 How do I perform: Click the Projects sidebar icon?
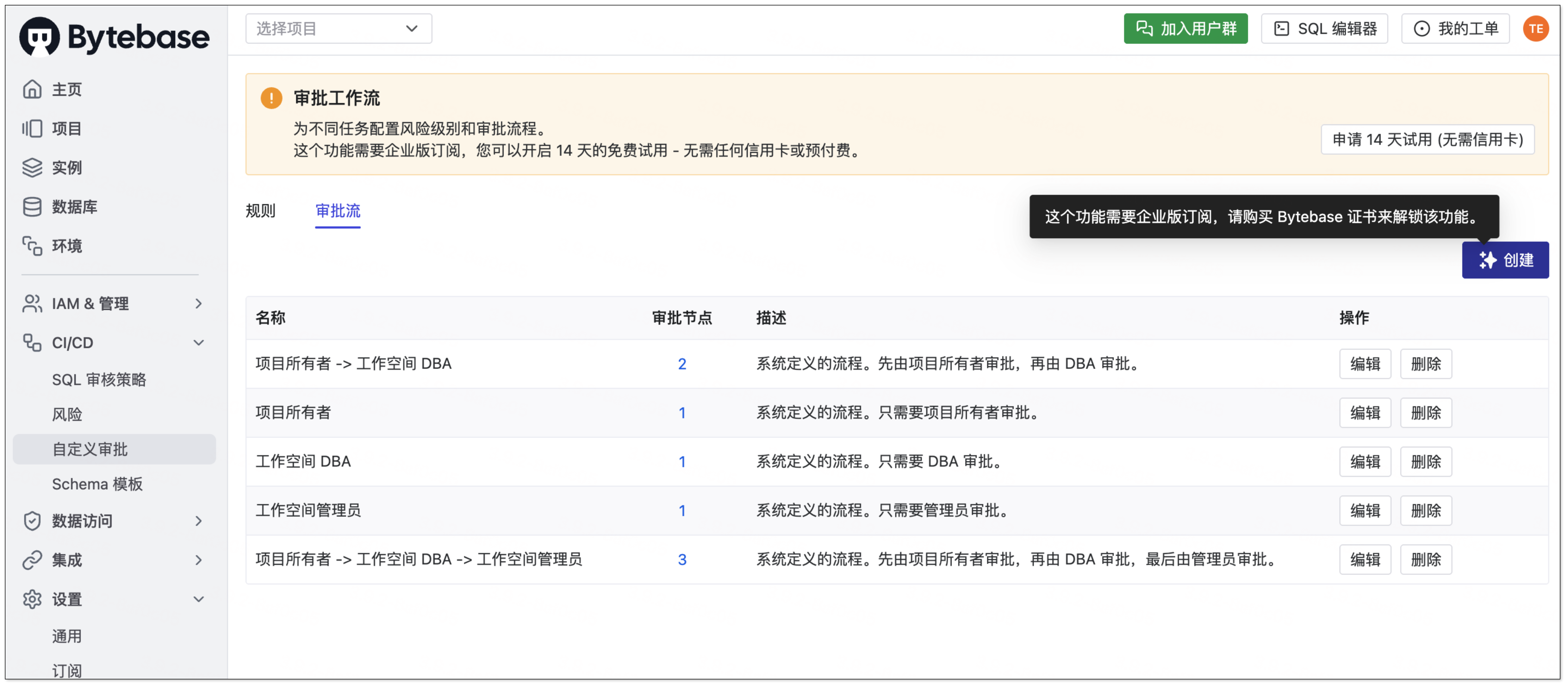(x=32, y=128)
